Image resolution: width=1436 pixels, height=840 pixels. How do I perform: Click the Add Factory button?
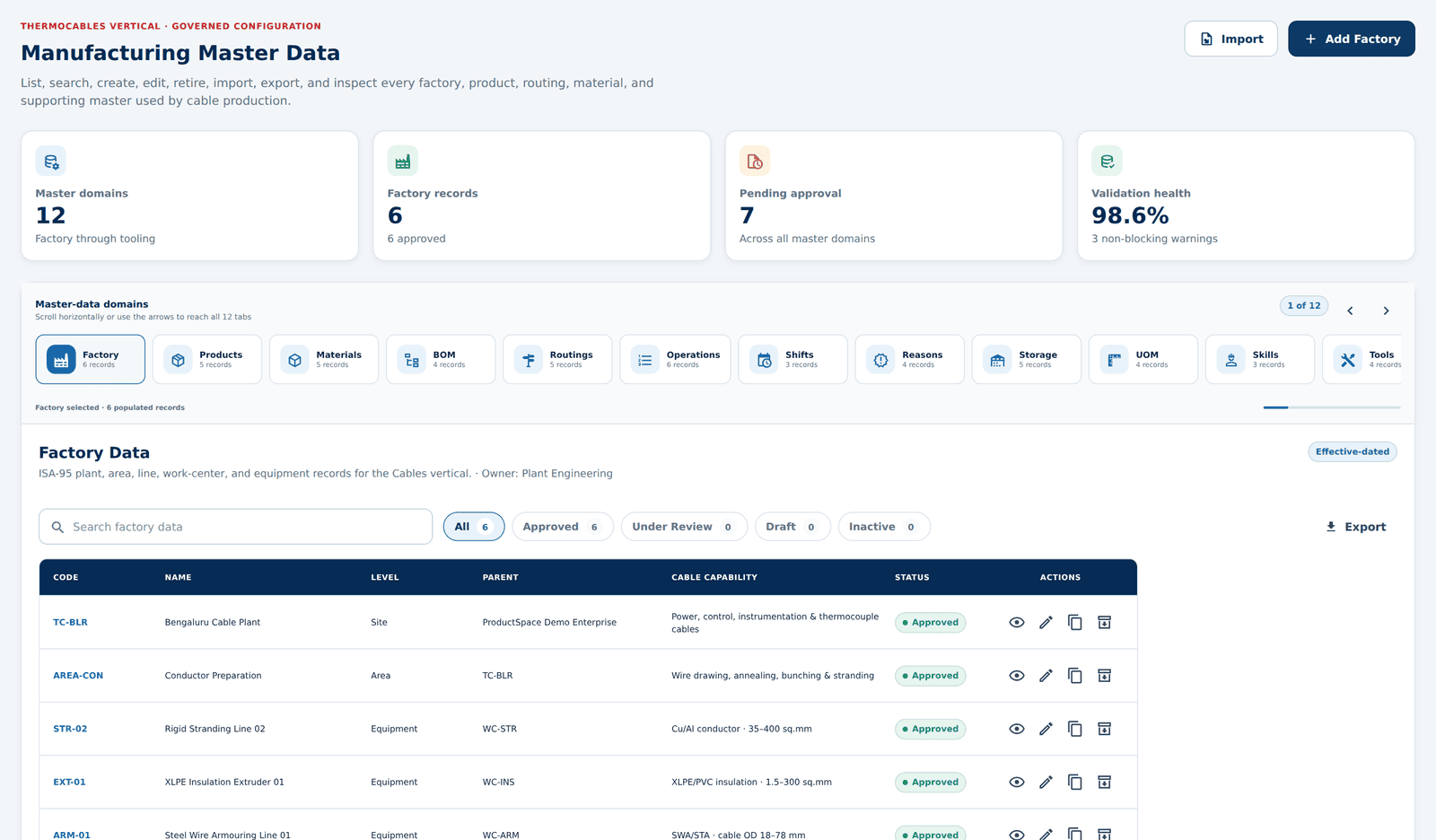click(1351, 39)
